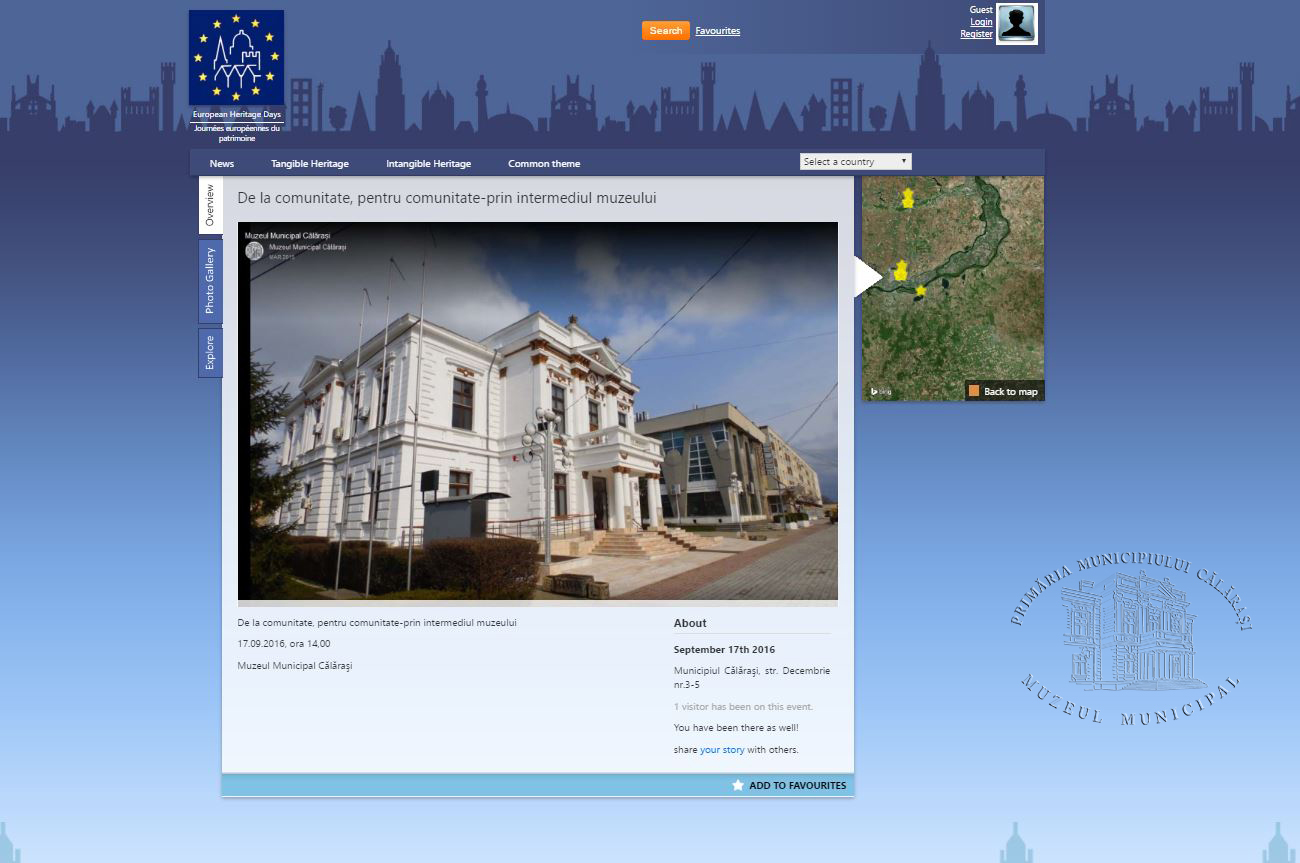Open the Tangible Heritage menu
Viewport: 1300px width, 863px height.
click(310, 164)
